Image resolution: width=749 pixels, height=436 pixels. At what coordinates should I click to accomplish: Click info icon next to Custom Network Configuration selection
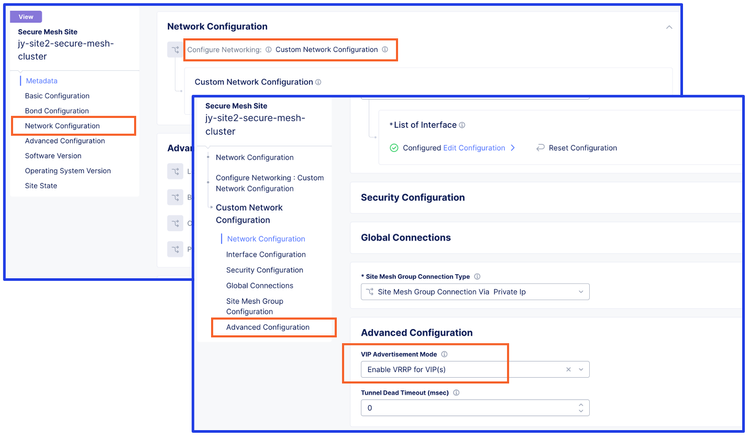(385, 49)
